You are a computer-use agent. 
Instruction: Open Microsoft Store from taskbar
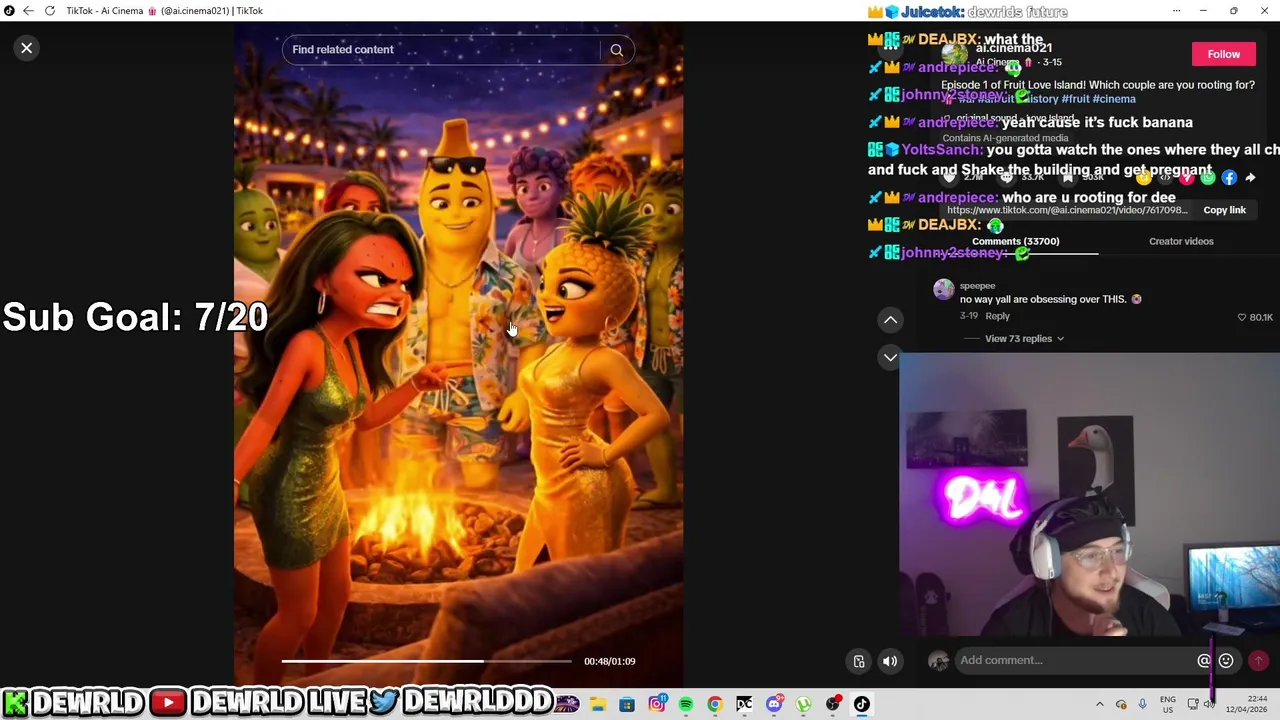click(x=627, y=704)
